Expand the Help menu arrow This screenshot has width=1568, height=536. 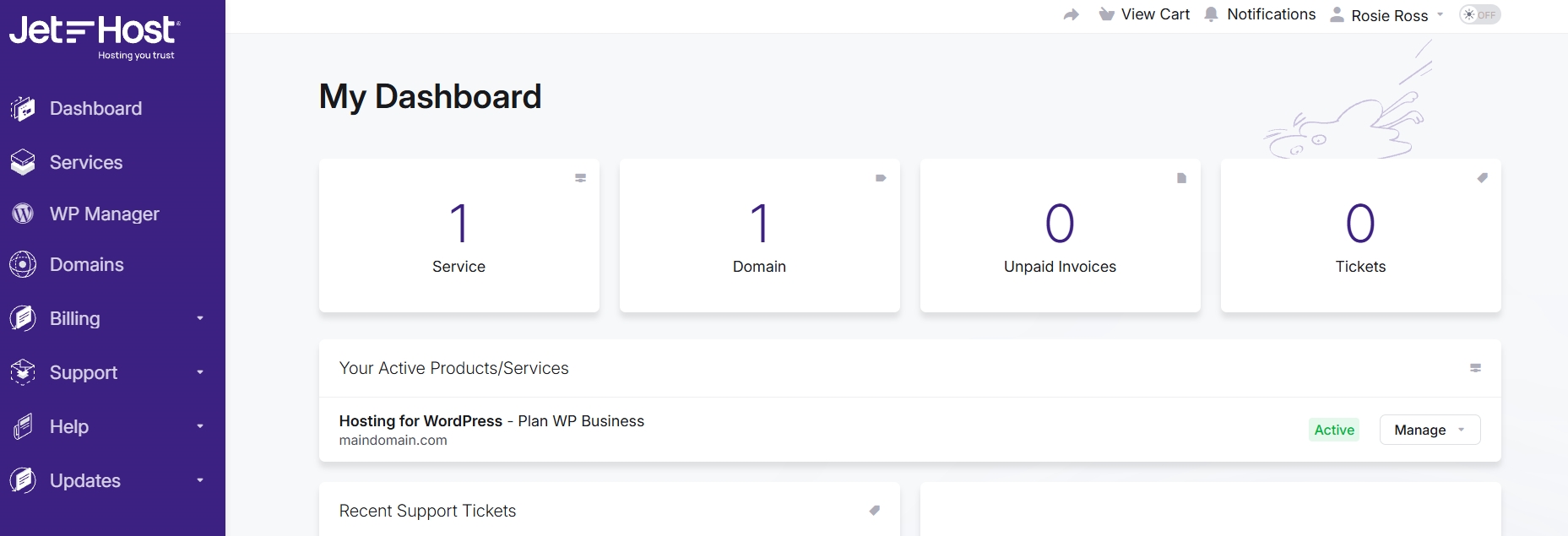coord(200,426)
